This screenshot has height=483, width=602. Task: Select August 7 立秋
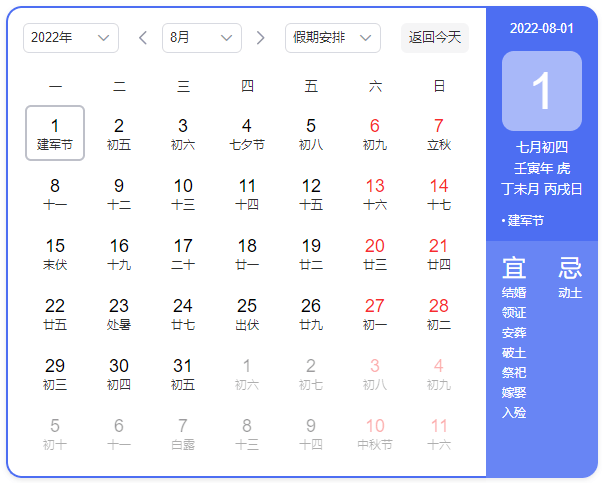[439, 133]
